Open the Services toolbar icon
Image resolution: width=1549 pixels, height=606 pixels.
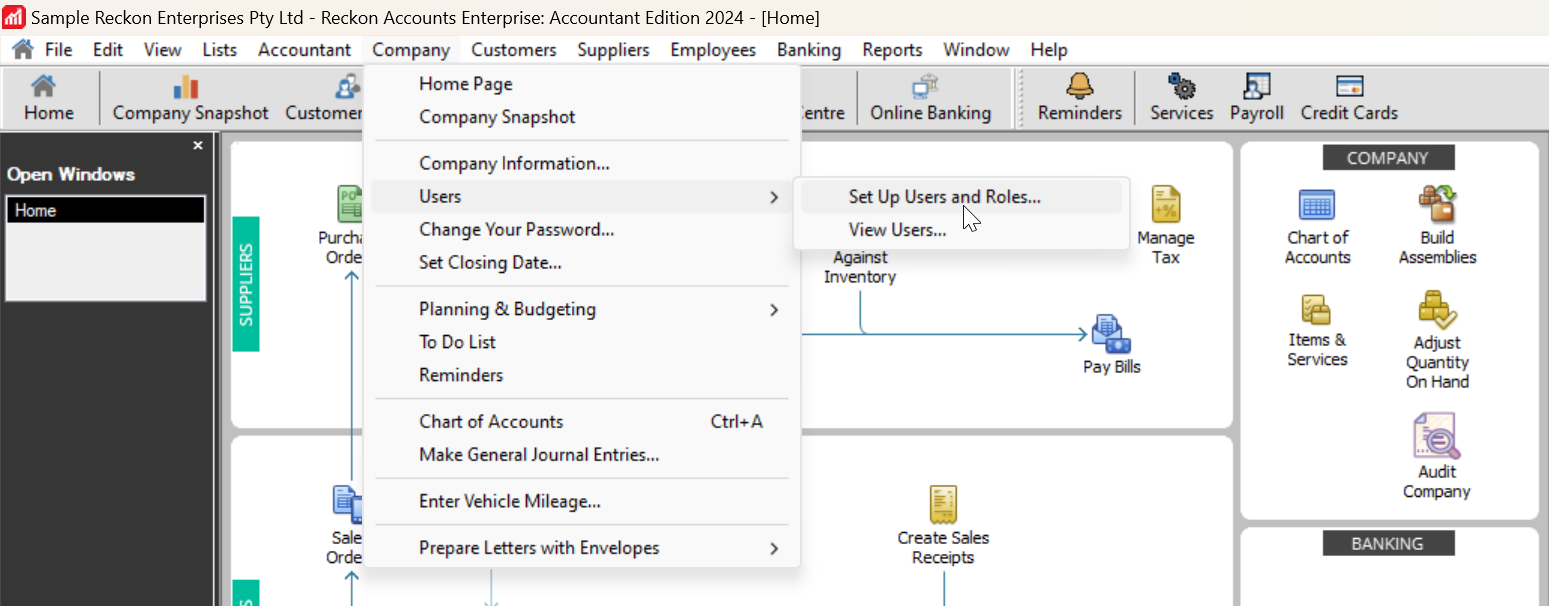click(x=1181, y=98)
